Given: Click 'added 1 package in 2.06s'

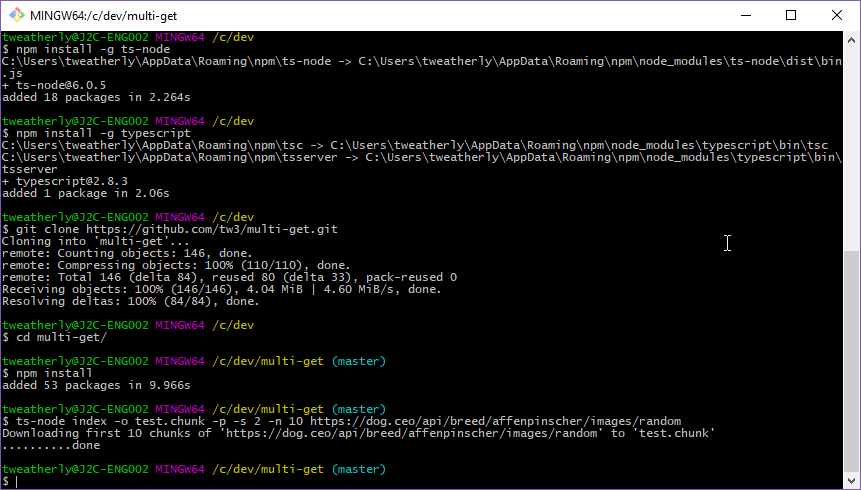Looking at the screenshot, I should [86, 193].
